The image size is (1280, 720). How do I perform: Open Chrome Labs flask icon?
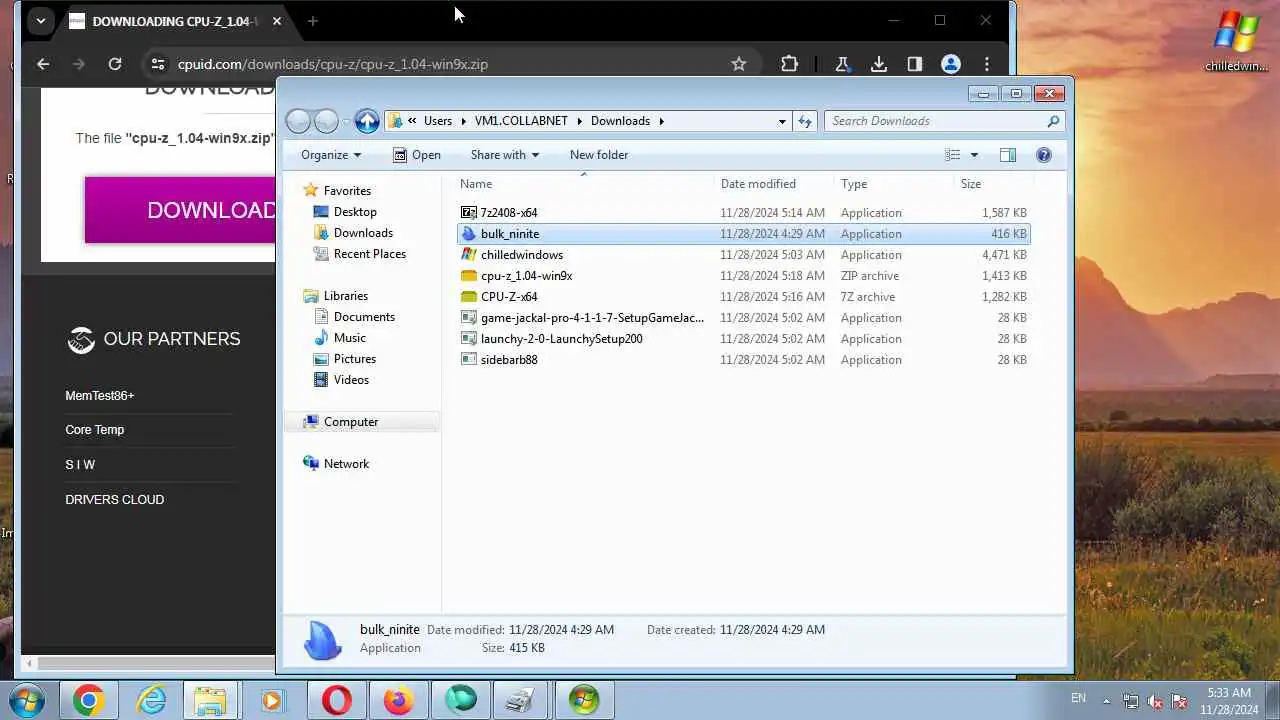coord(842,64)
